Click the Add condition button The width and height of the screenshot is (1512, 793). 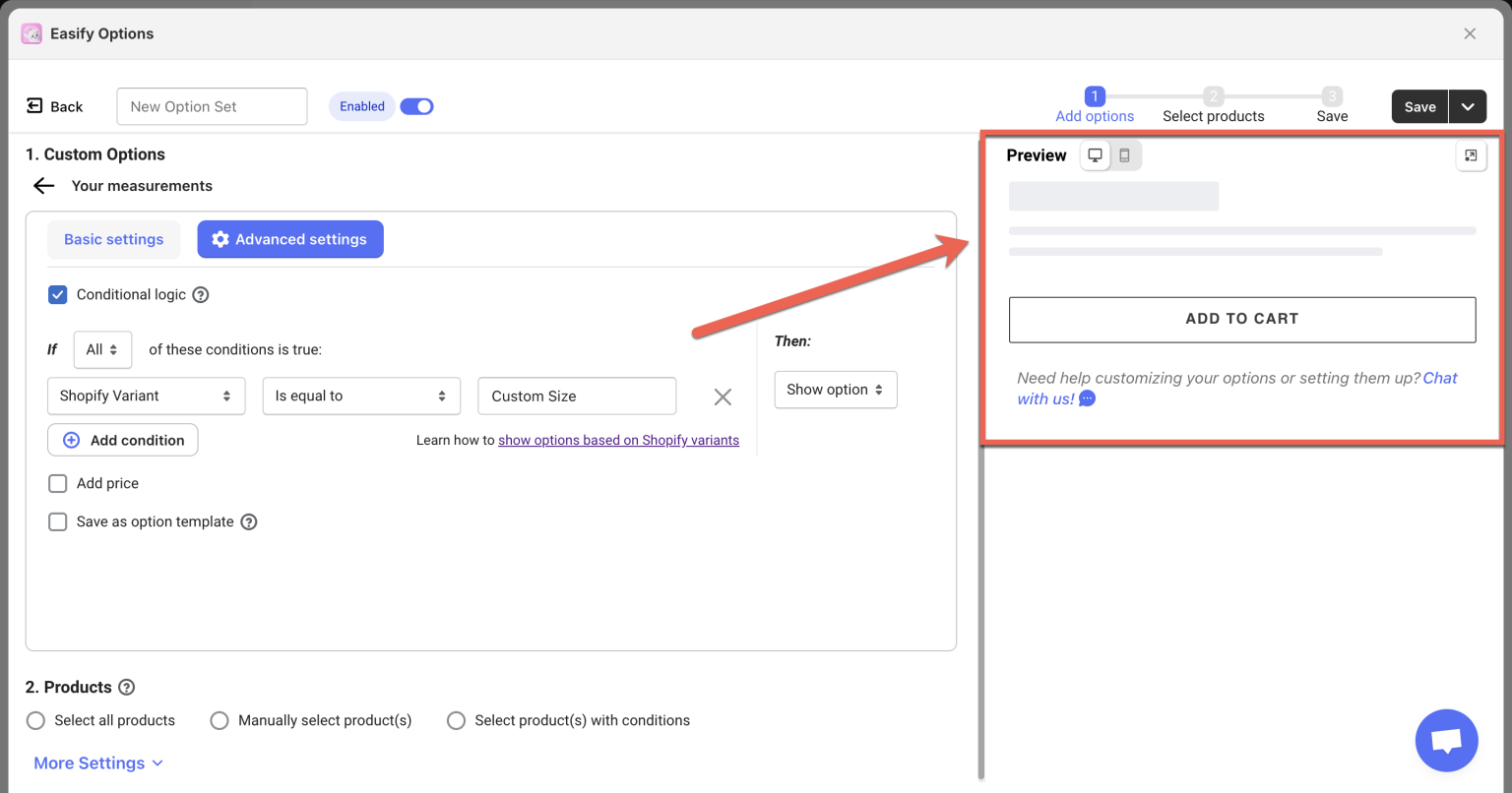click(x=122, y=440)
